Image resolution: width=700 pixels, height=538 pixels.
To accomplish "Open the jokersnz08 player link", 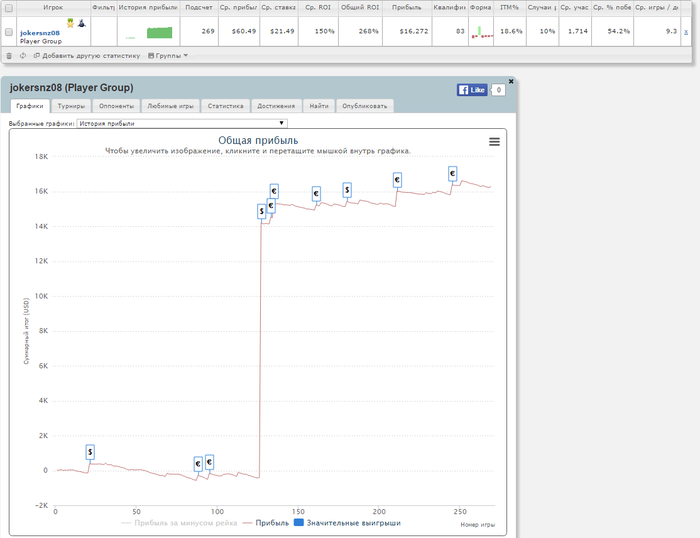I will coord(40,33).
